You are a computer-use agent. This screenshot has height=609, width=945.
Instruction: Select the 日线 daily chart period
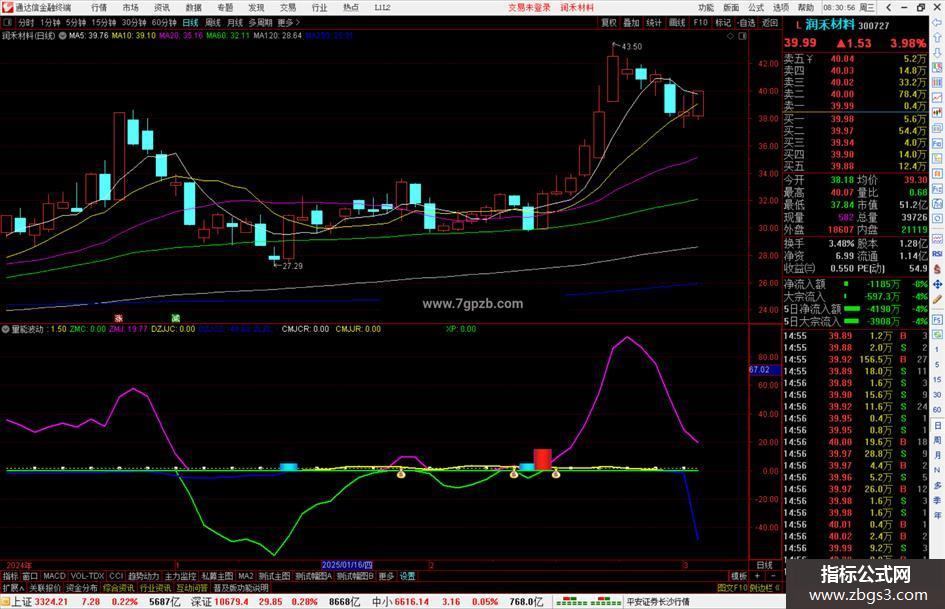190,22
